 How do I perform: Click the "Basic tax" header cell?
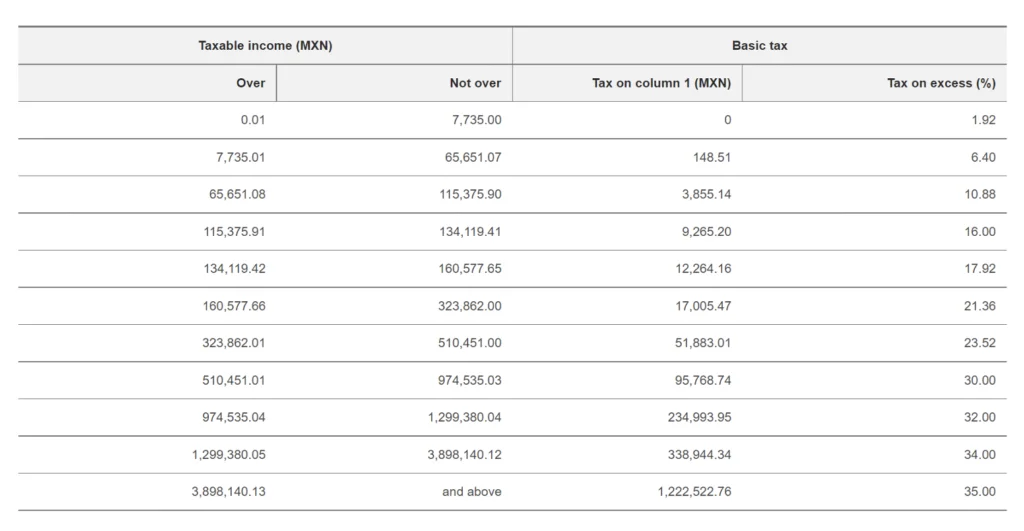[x=759, y=46]
